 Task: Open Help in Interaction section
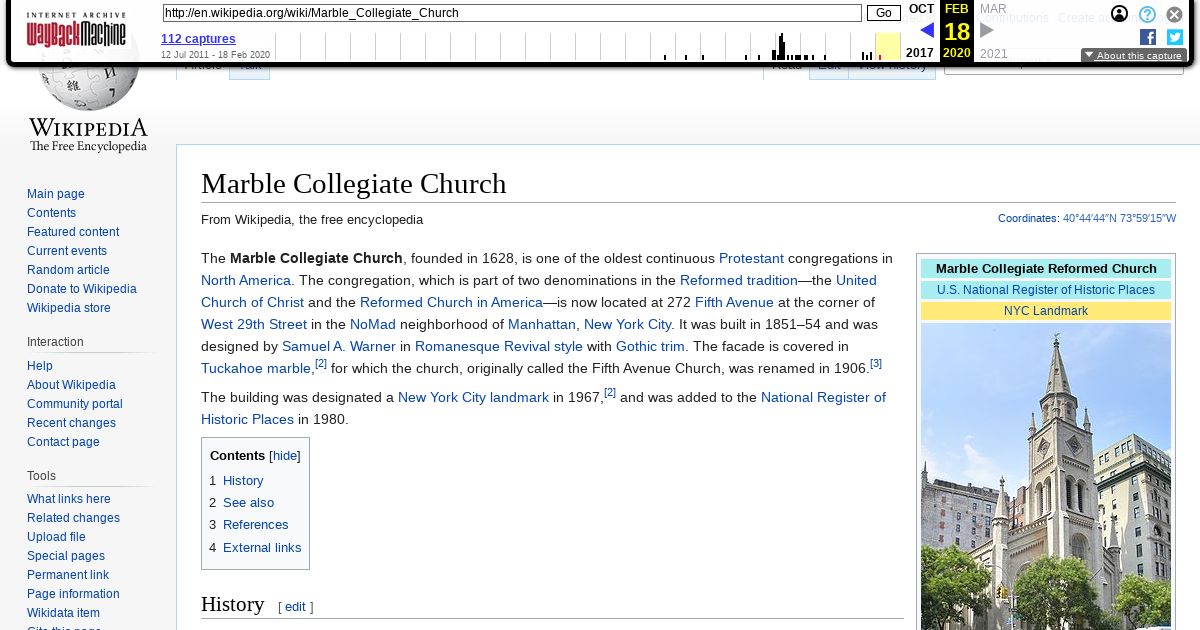click(x=40, y=366)
